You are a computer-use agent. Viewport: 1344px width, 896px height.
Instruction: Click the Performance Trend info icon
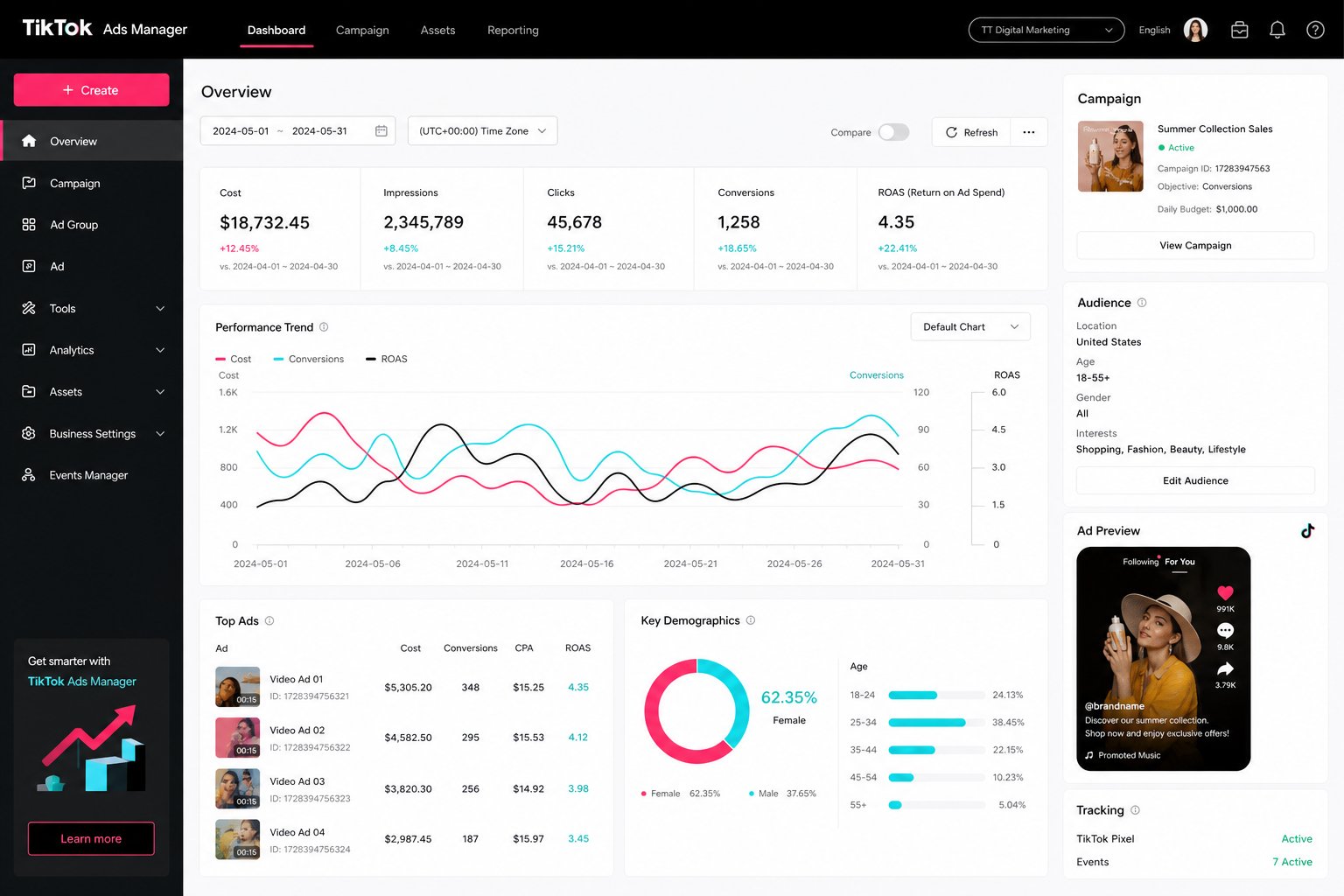pyautogui.click(x=324, y=327)
